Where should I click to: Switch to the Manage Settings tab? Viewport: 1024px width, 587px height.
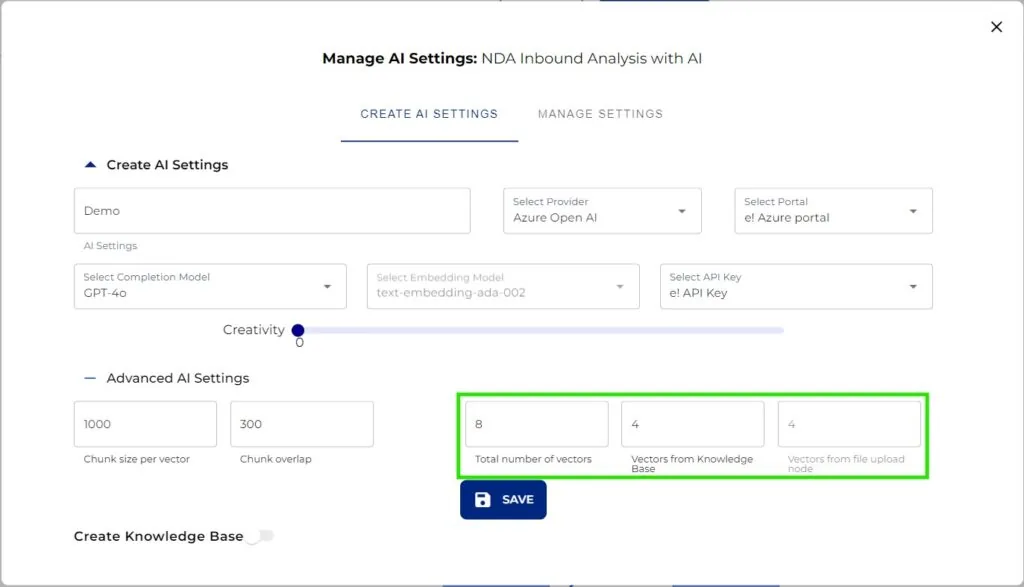[600, 114]
